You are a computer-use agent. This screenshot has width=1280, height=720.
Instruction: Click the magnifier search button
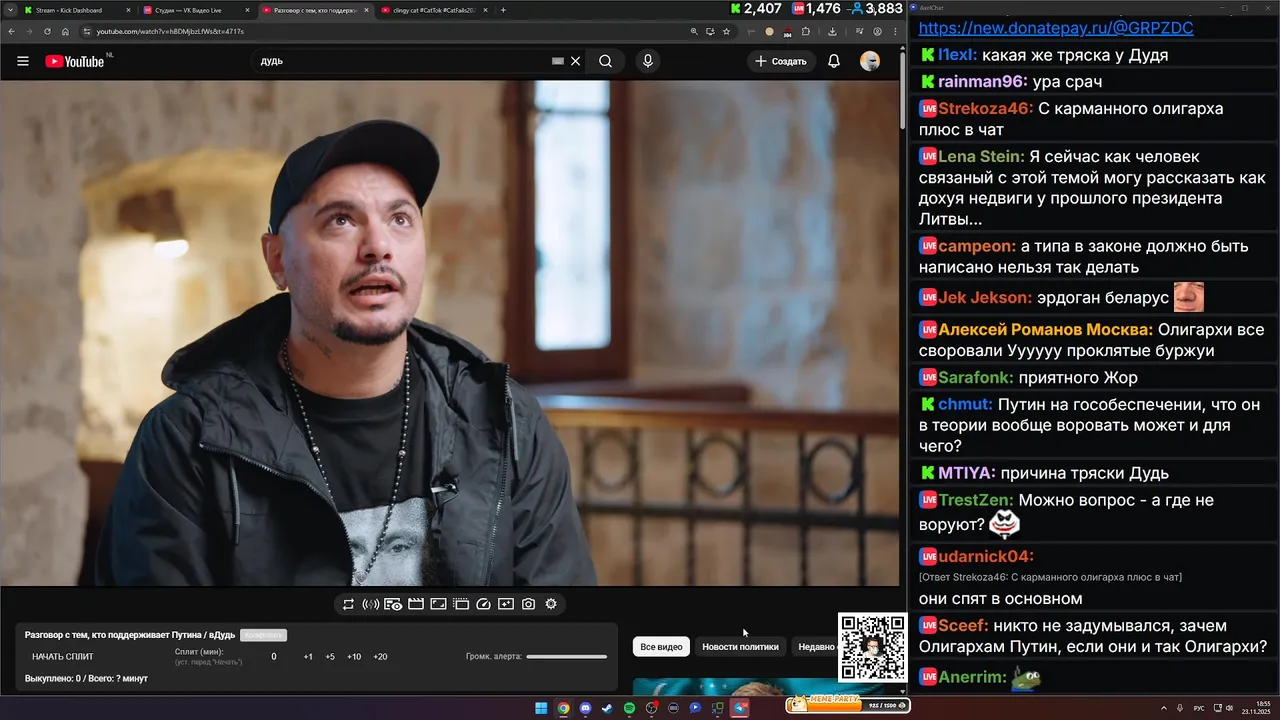605,61
